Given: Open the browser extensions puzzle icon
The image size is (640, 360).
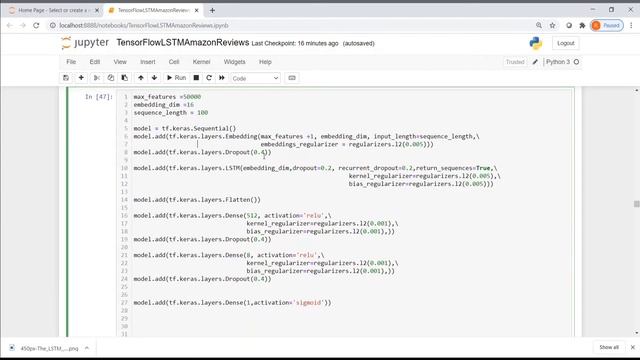Looking at the screenshot, I should [x=582, y=25].
